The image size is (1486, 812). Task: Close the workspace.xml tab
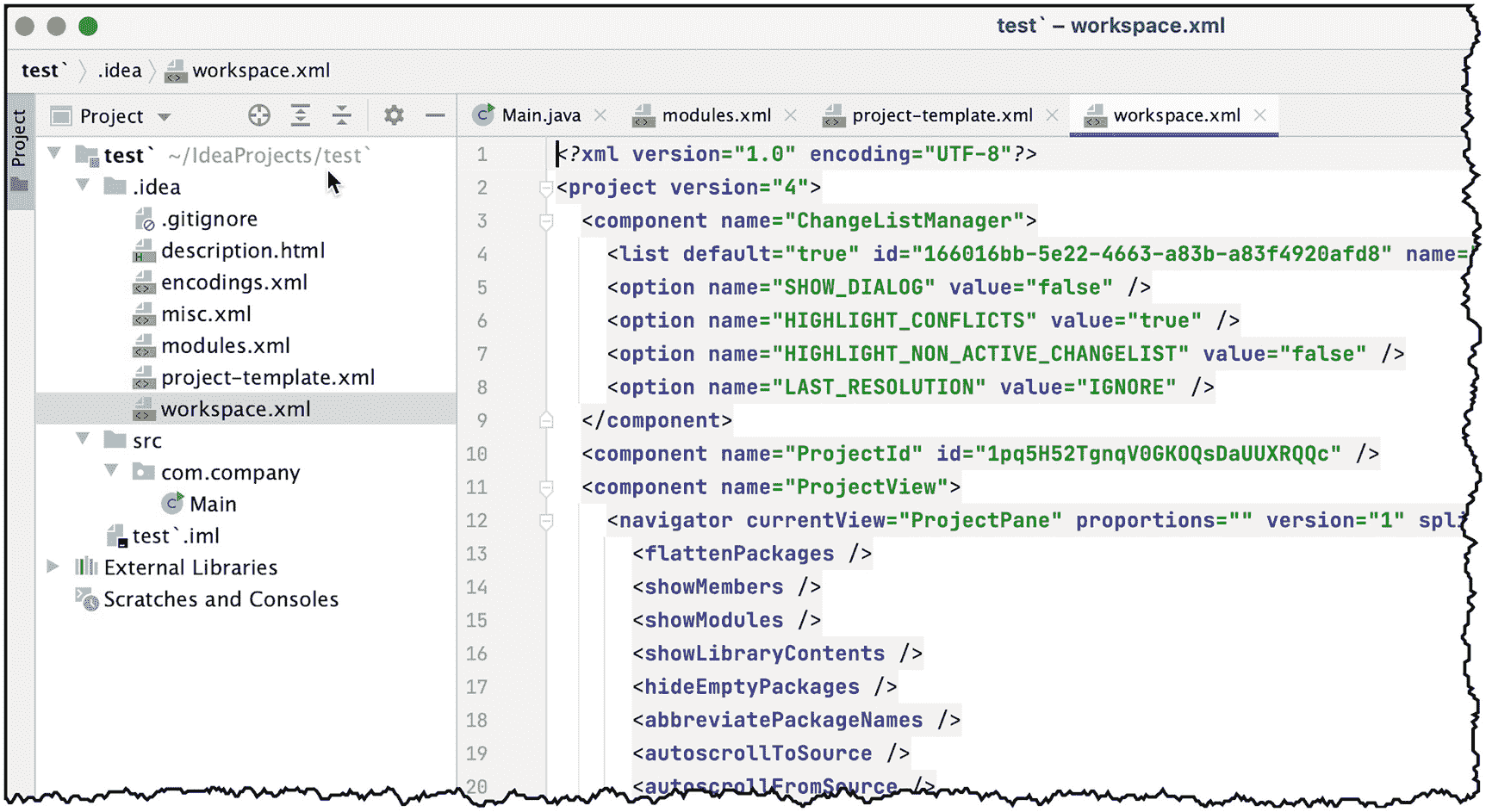tap(1260, 115)
